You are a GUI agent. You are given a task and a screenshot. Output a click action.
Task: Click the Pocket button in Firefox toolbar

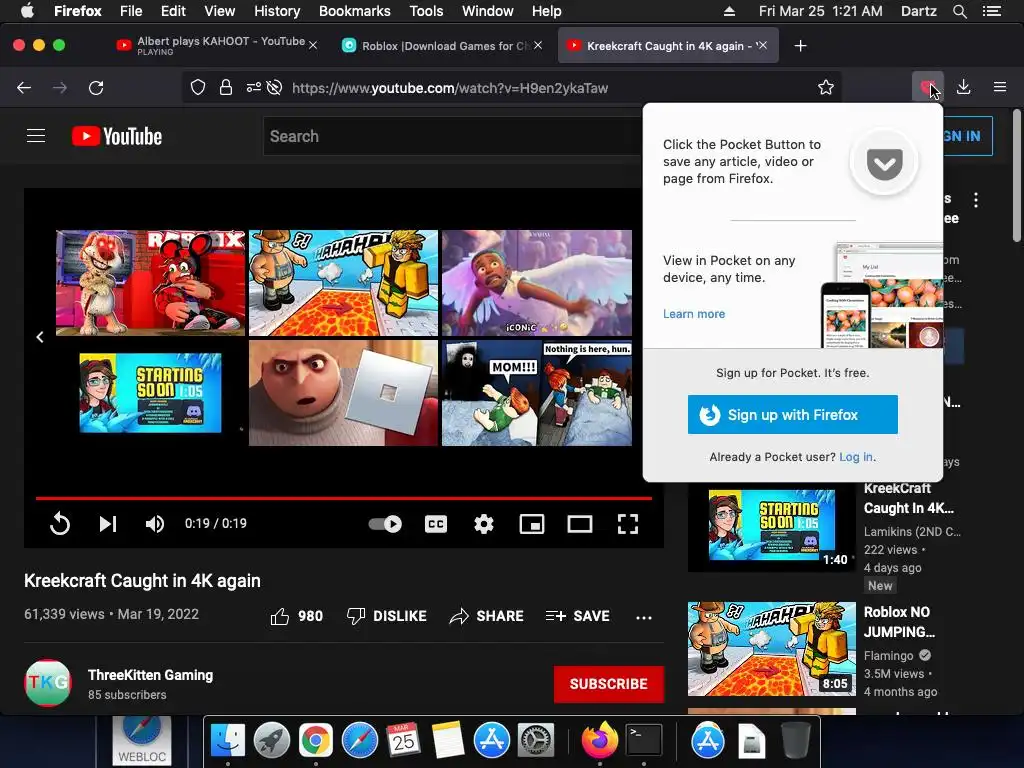927,88
